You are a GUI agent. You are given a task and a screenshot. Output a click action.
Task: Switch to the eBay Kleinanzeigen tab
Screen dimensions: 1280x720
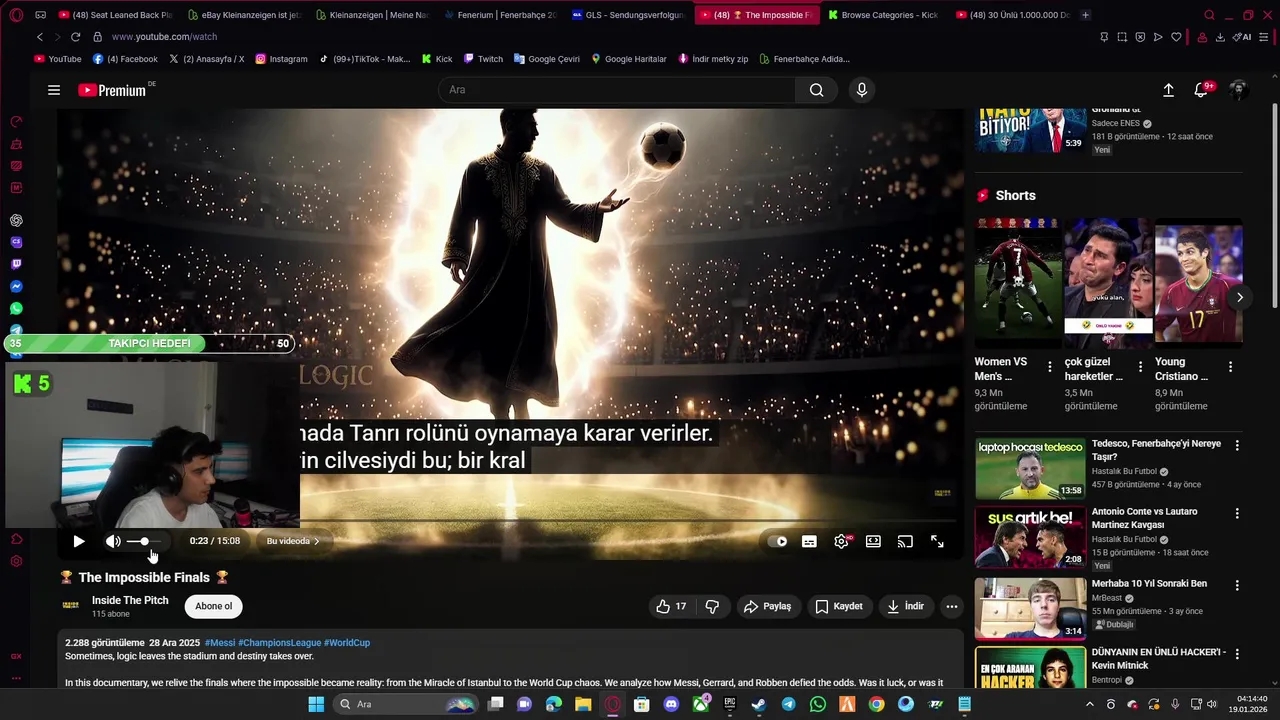(243, 15)
